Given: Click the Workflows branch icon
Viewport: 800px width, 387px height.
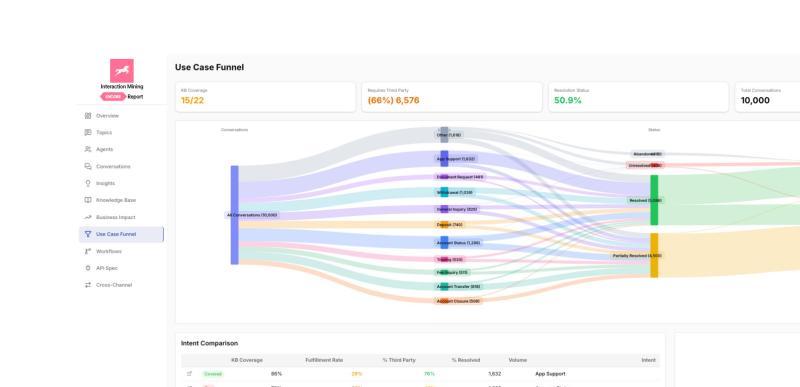Looking at the screenshot, I should tap(88, 251).
